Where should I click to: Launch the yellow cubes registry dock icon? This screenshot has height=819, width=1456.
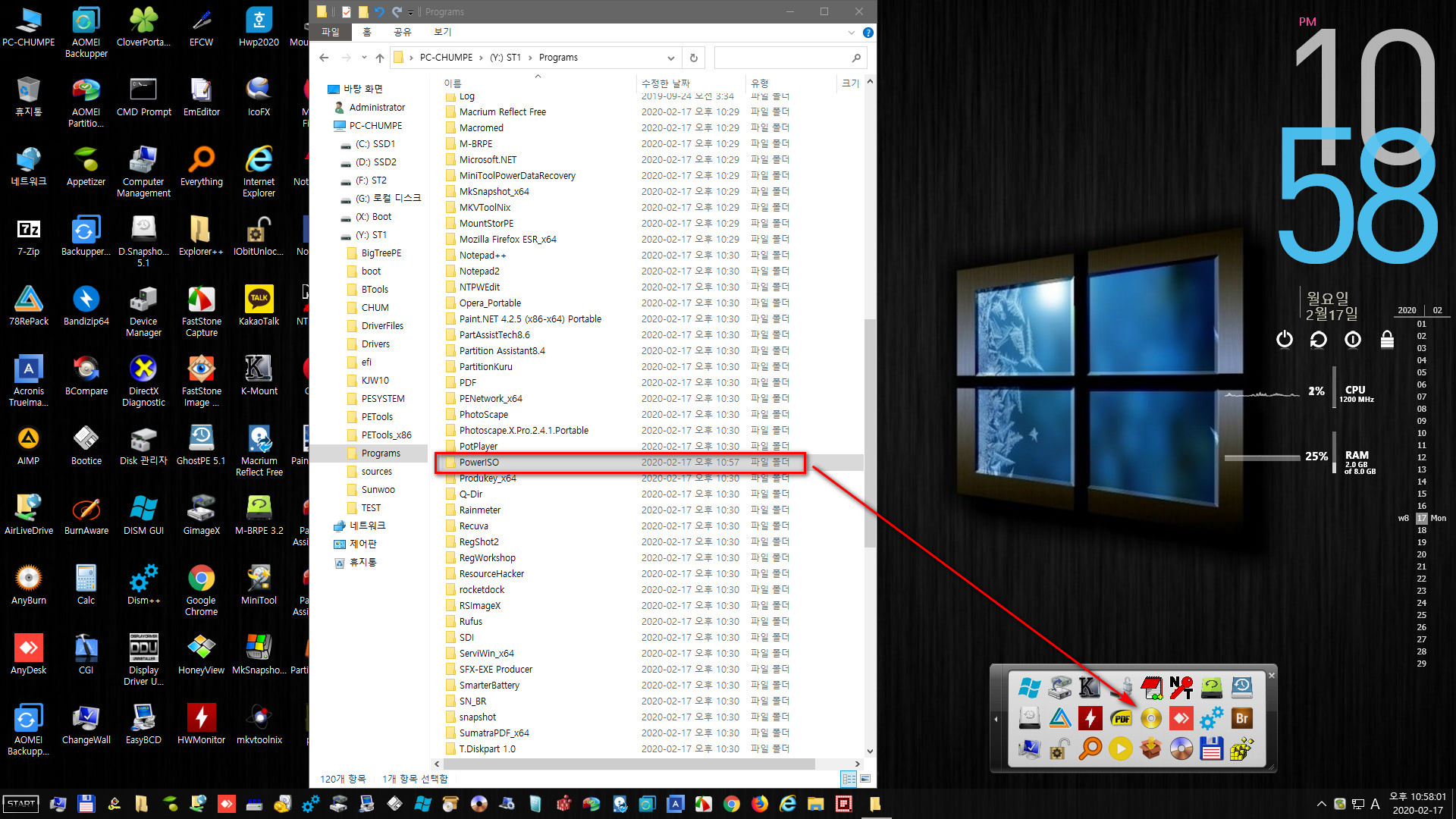click(x=1241, y=748)
